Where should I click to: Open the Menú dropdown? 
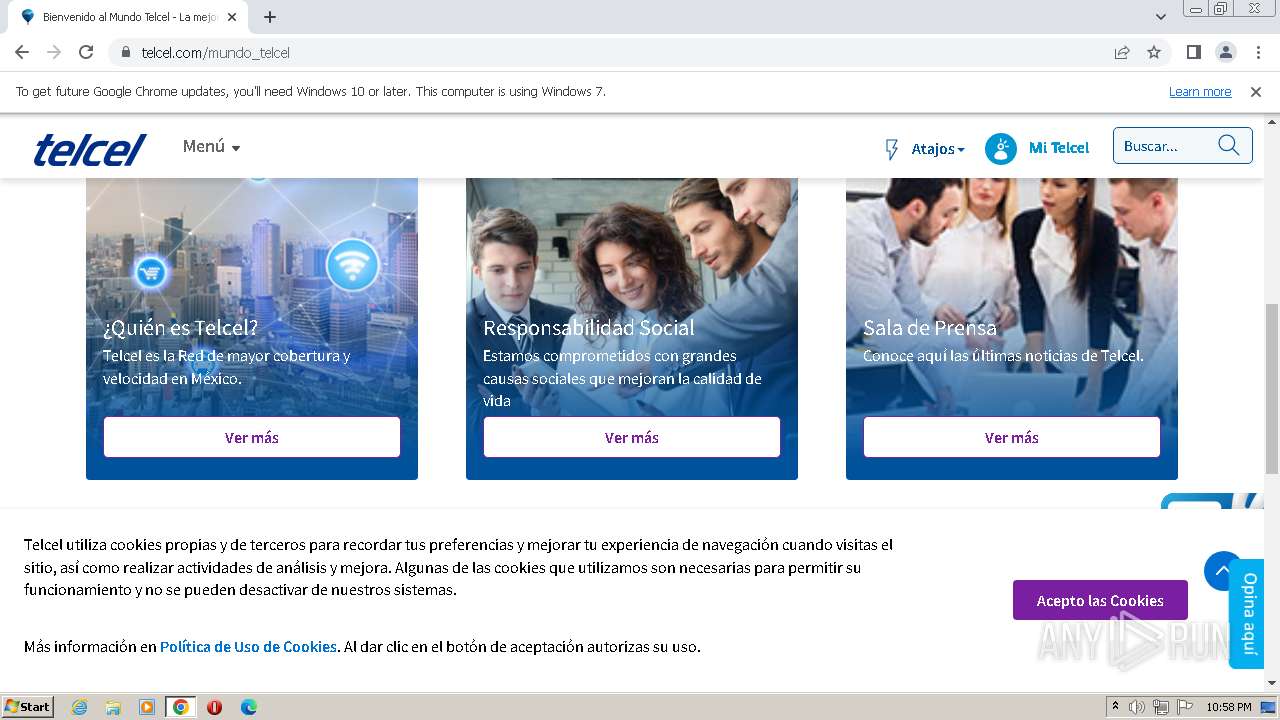pos(211,147)
